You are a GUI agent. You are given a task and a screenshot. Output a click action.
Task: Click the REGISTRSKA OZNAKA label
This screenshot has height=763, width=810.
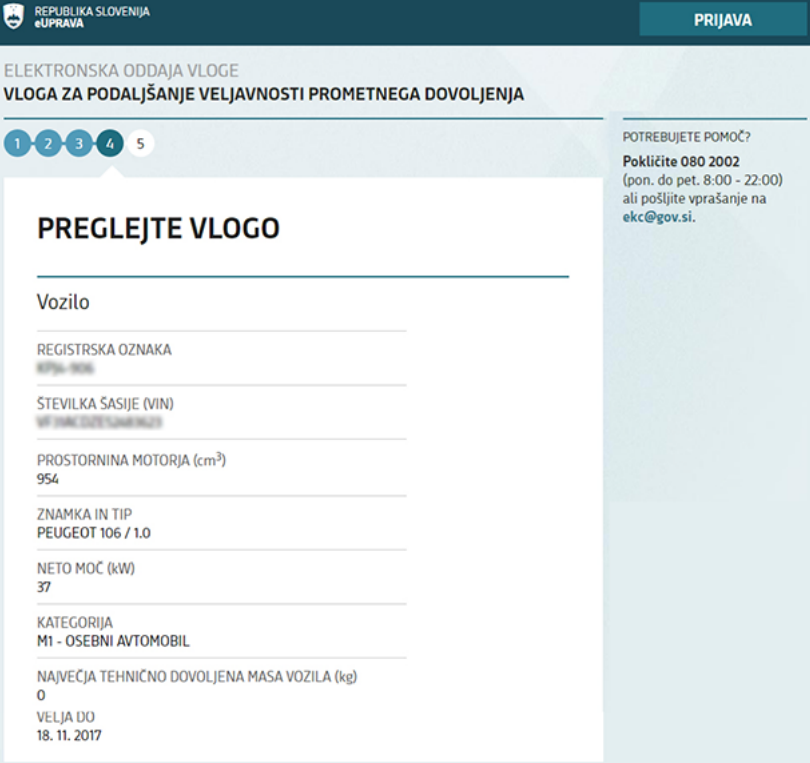[x=104, y=350]
